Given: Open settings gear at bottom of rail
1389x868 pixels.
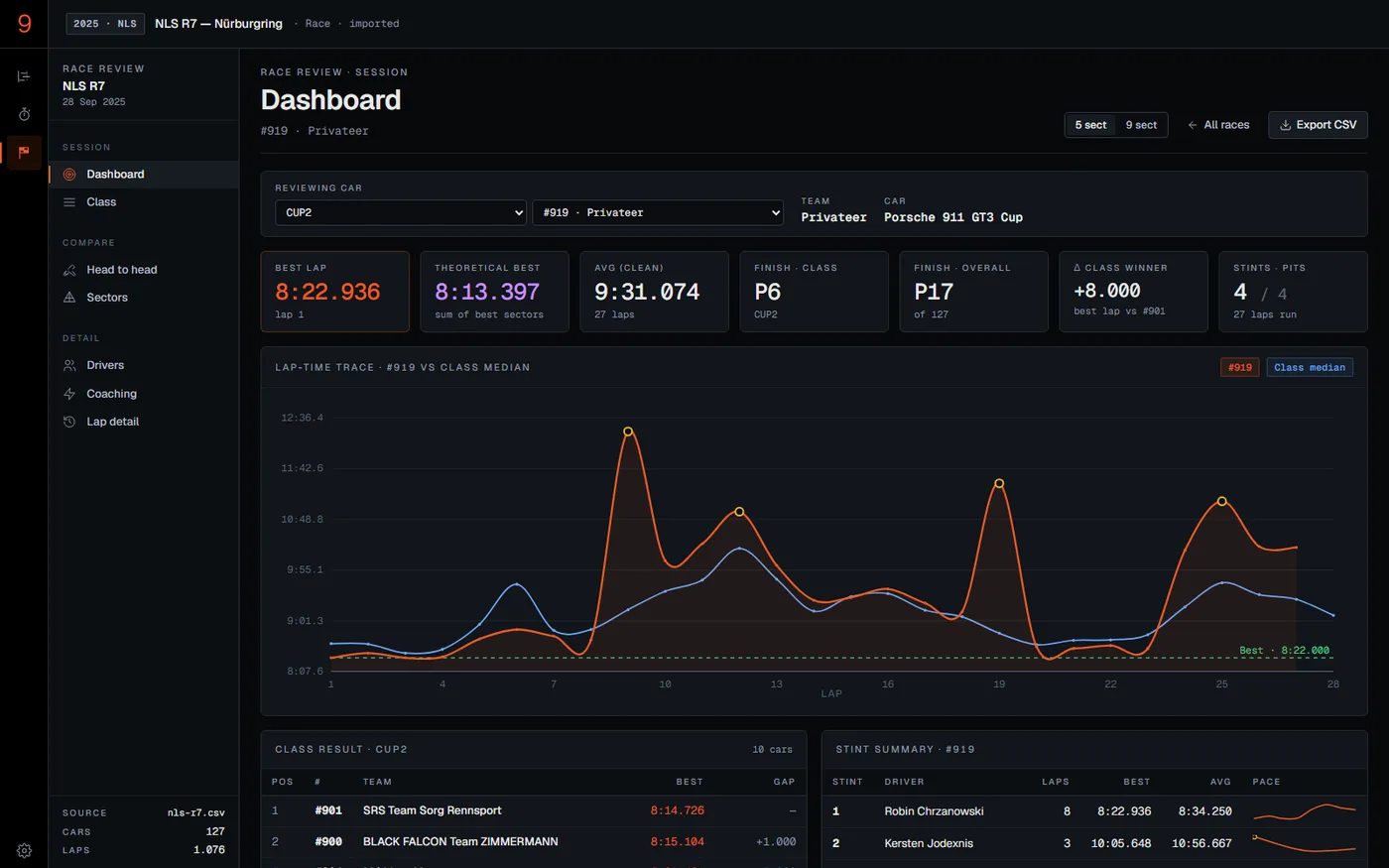Looking at the screenshot, I should pyautogui.click(x=24, y=850).
